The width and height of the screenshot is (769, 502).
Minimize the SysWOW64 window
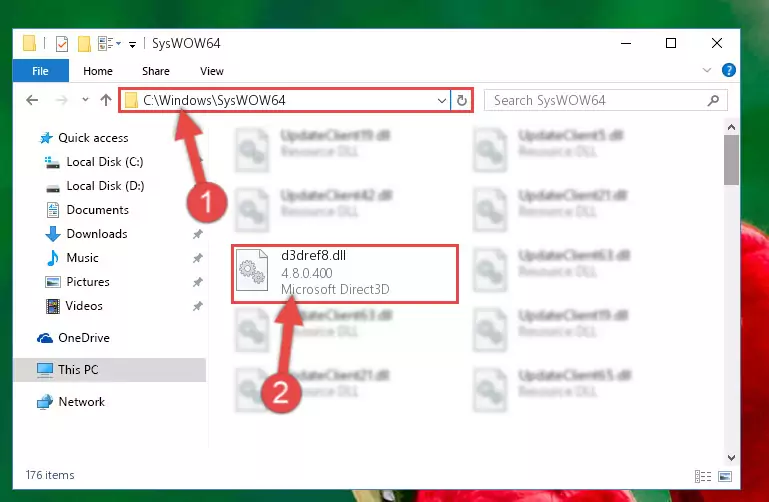click(626, 43)
